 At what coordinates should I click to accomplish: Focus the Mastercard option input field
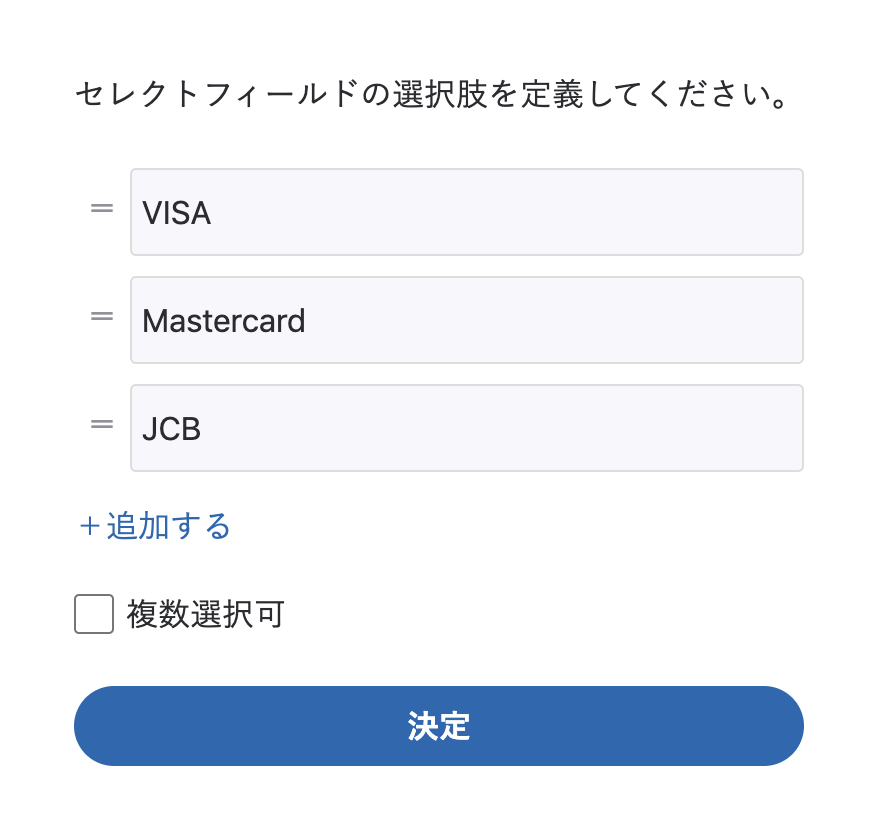pos(466,320)
